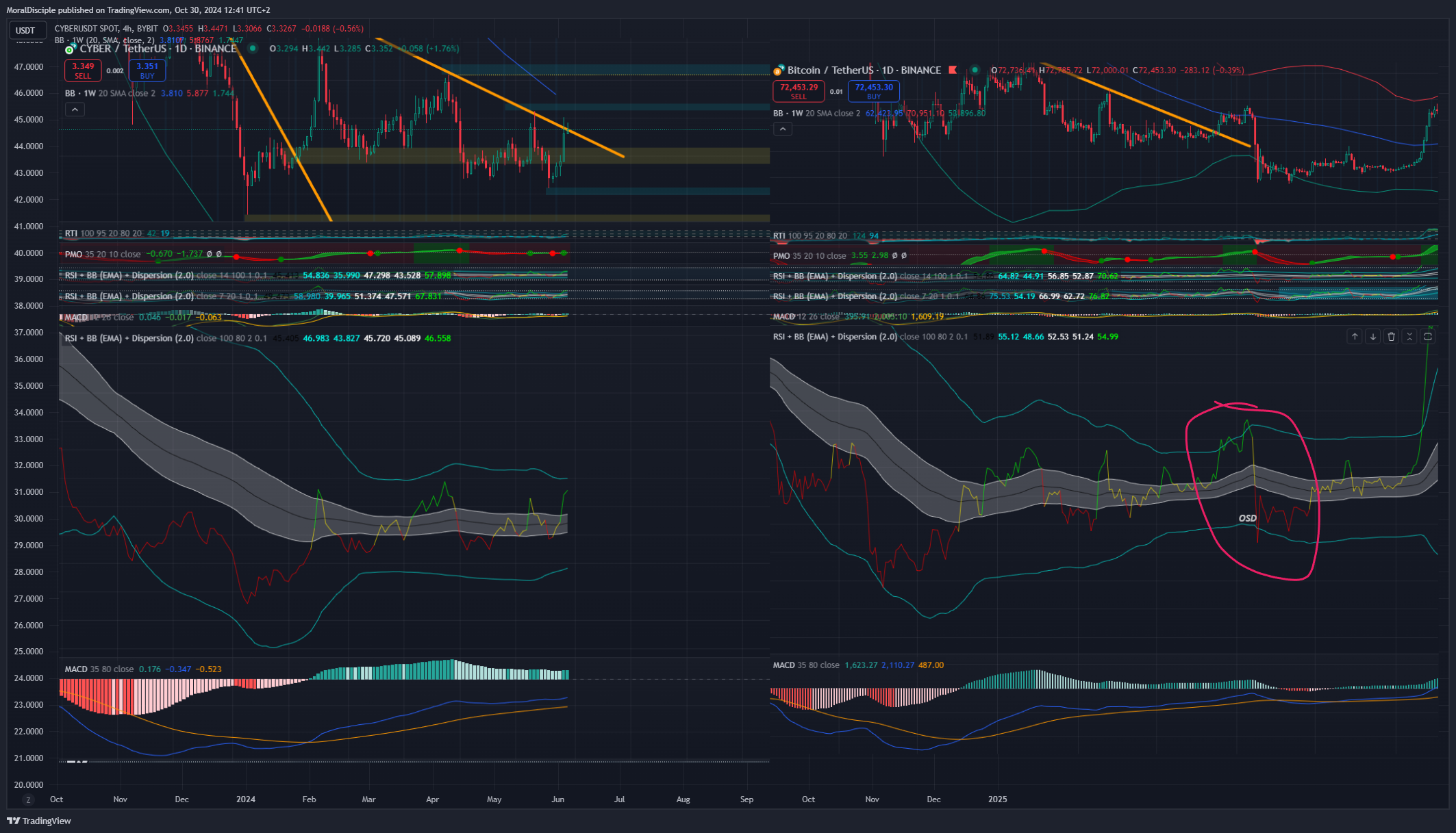Click green market status dot on Bitcoin chart
1456x833 pixels.
(x=975, y=70)
